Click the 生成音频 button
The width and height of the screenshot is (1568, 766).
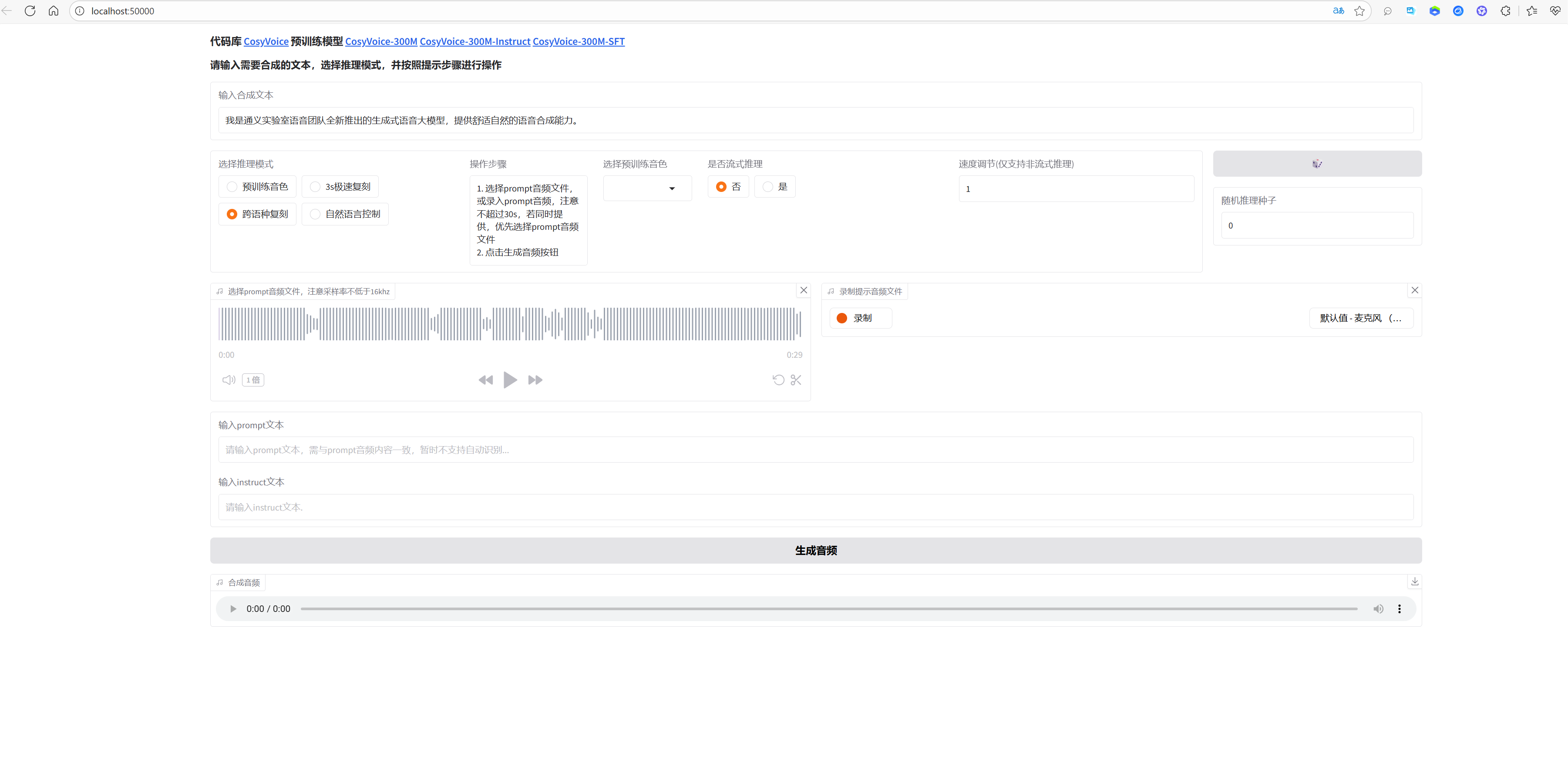tap(816, 550)
